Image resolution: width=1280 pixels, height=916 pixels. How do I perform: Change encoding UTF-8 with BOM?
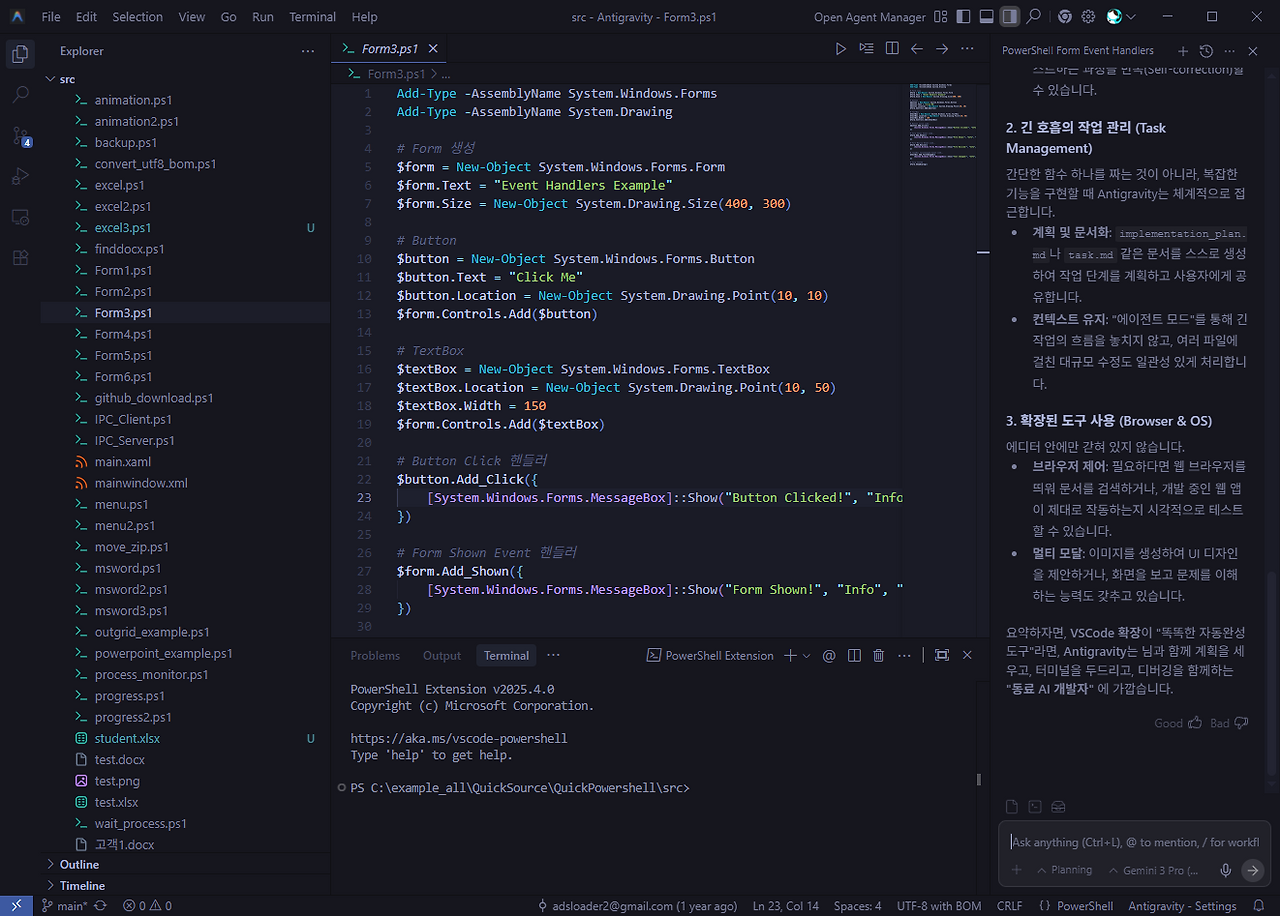(x=939, y=906)
